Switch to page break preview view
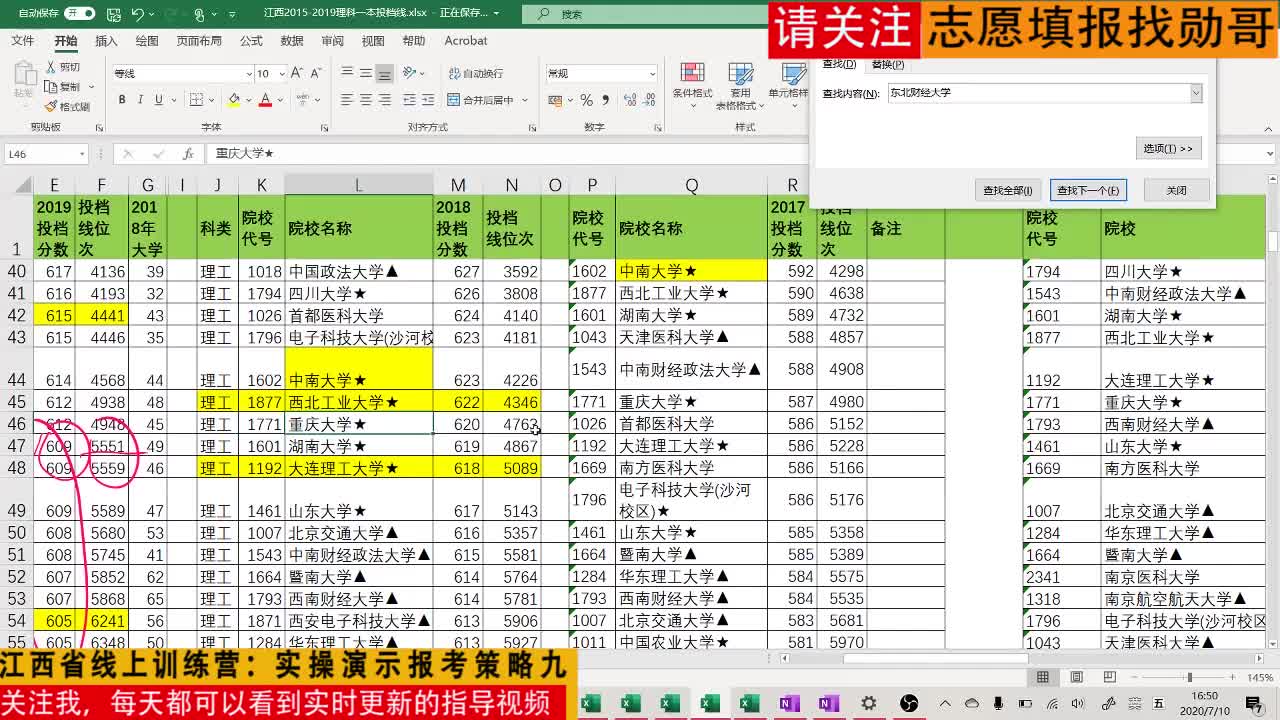The height and width of the screenshot is (720, 1280). tap(1111, 677)
